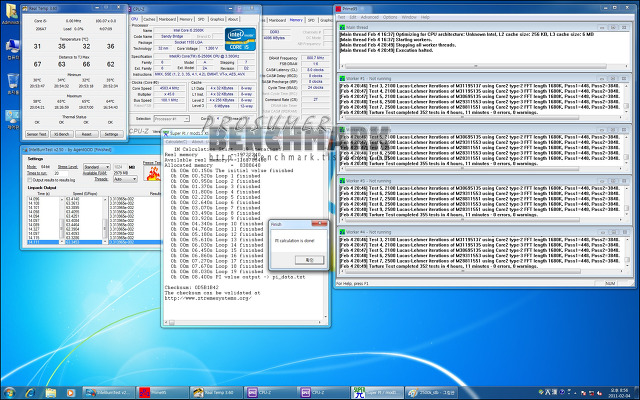Open the Administrator folder desktop icon
The height and width of the screenshot is (400, 640).
pyautogui.click(x=11, y=13)
